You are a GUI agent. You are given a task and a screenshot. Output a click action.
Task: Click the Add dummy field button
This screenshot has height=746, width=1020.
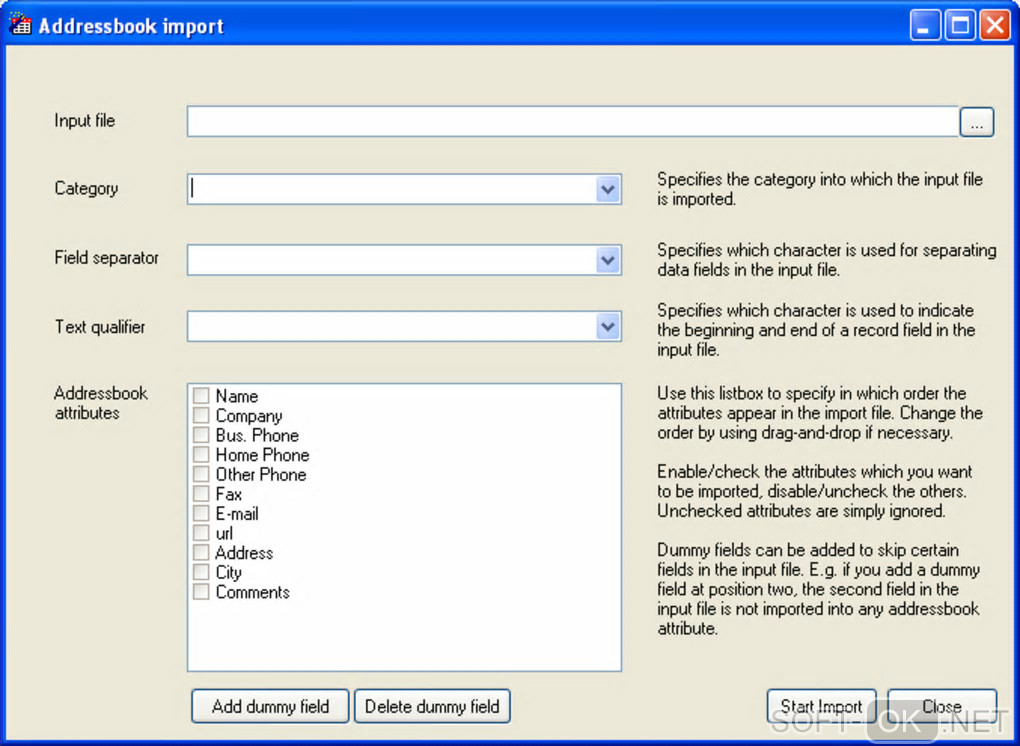coord(270,706)
